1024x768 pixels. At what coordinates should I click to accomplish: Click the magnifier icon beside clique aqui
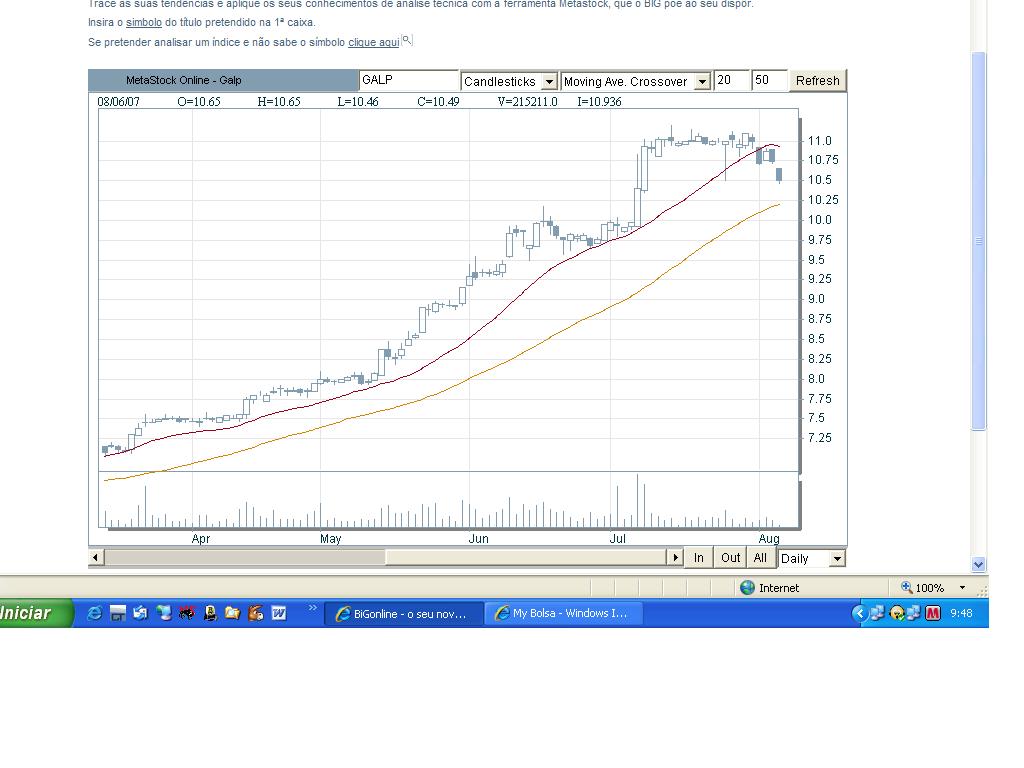pyautogui.click(x=407, y=40)
